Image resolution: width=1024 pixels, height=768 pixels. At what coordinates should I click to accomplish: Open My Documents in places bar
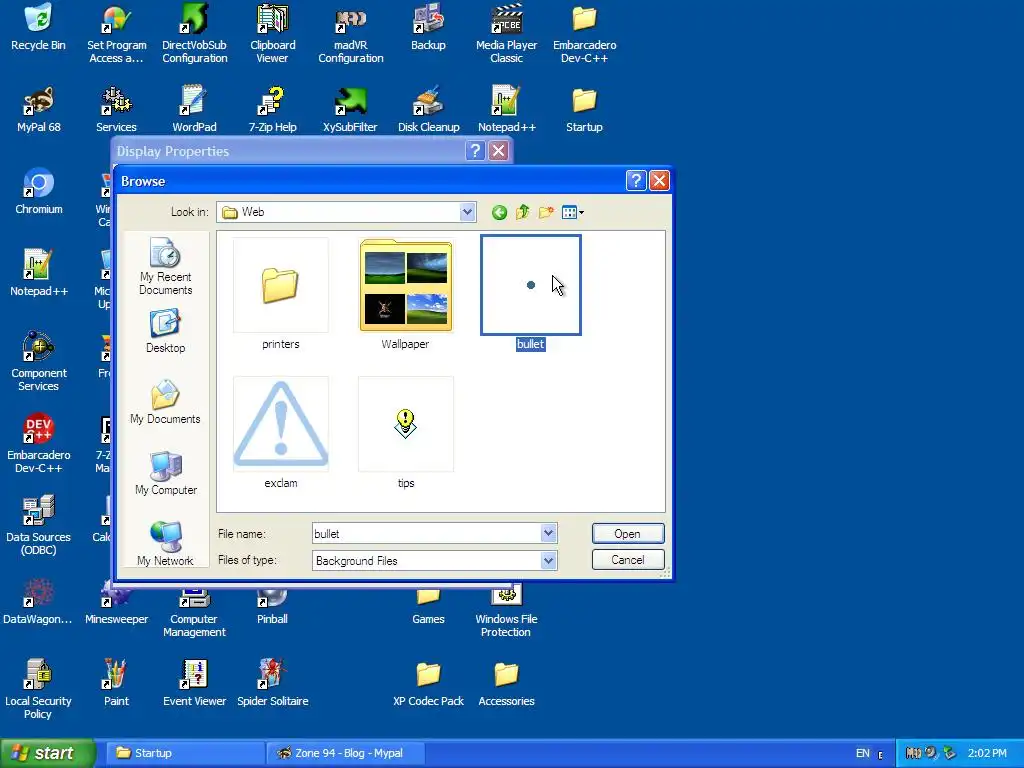coord(165,402)
